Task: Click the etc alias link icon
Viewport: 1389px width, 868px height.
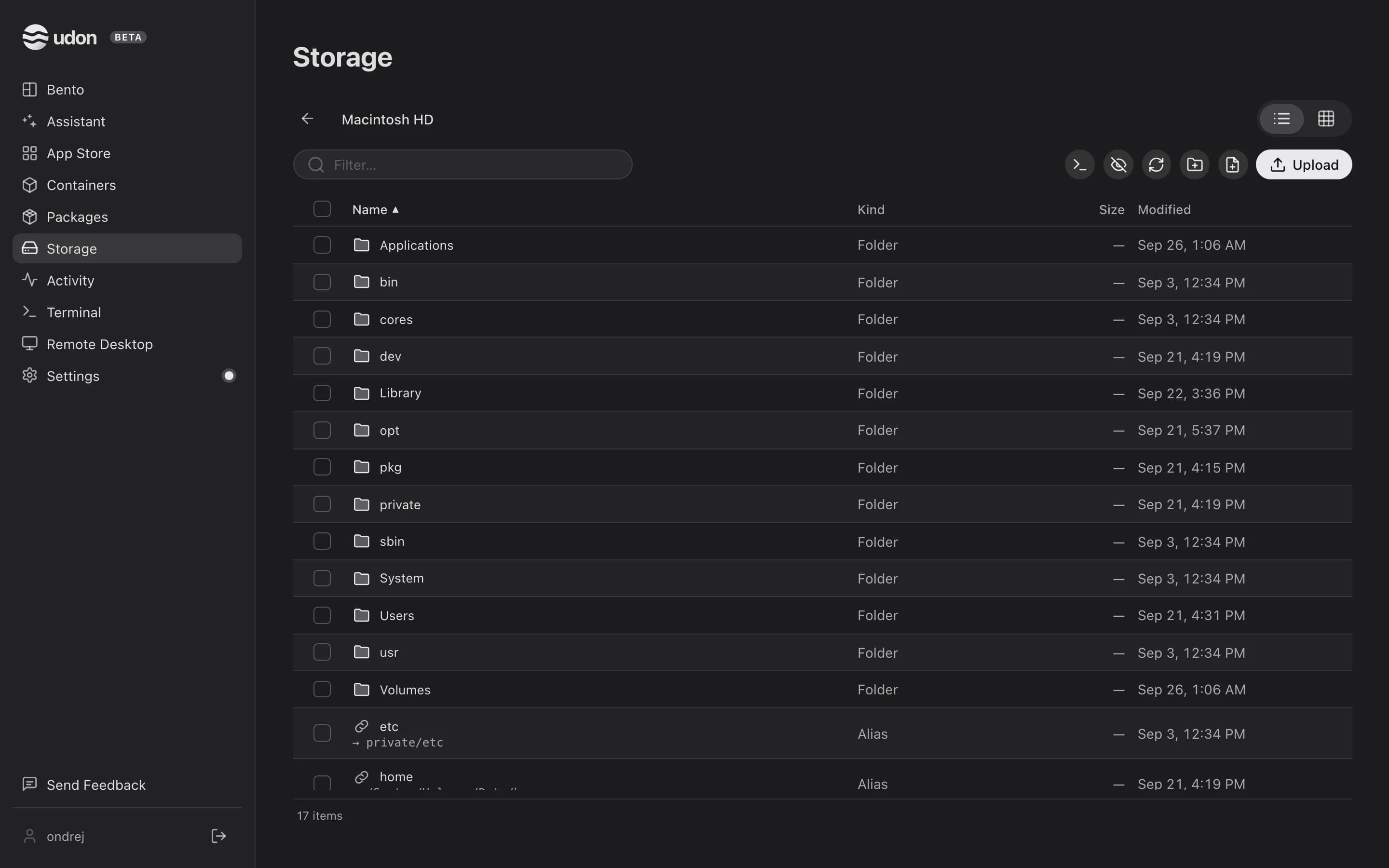Action: 362,726
